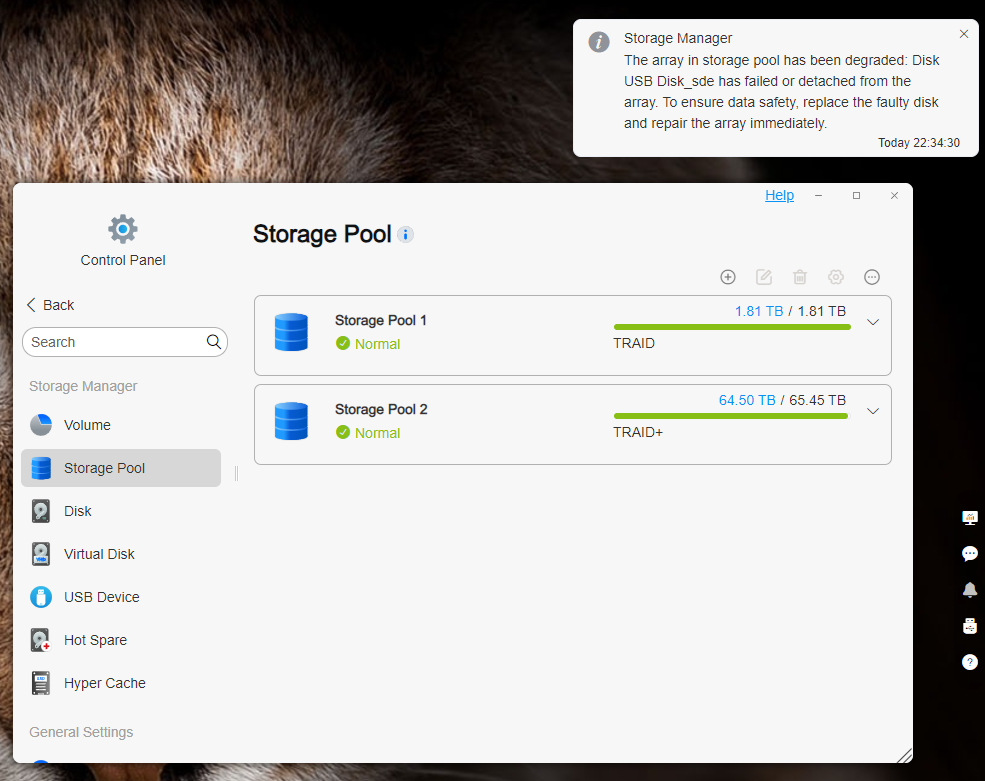This screenshot has height=781, width=985.
Task: Click the sidebar splitter handle
Action: click(x=236, y=473)
